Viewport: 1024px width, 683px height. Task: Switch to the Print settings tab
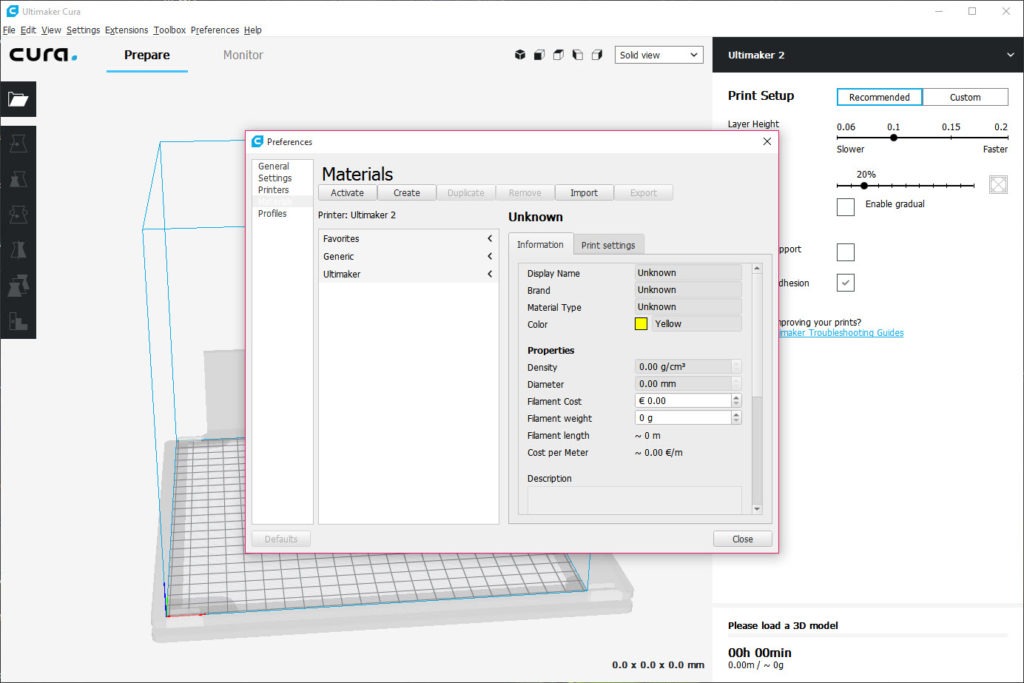pos(608,245)
